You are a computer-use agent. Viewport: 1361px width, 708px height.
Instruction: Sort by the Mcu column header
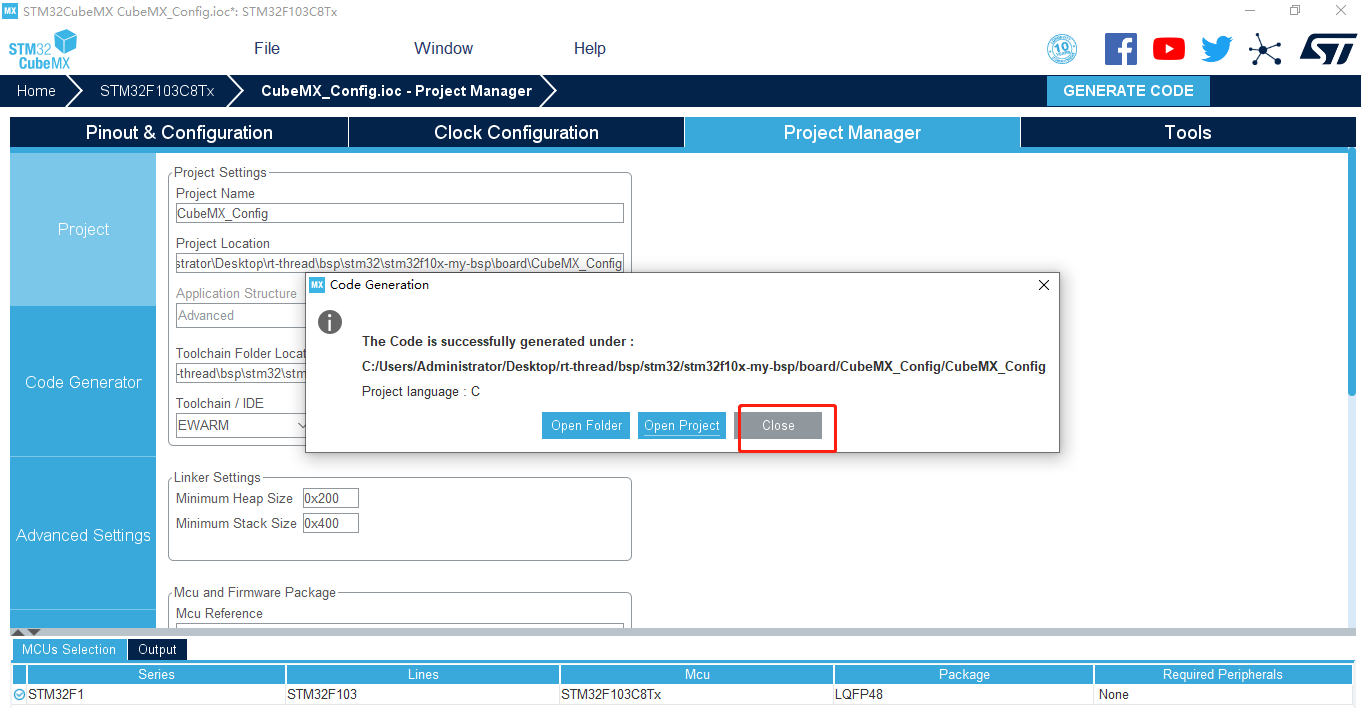tap(697, 674)
